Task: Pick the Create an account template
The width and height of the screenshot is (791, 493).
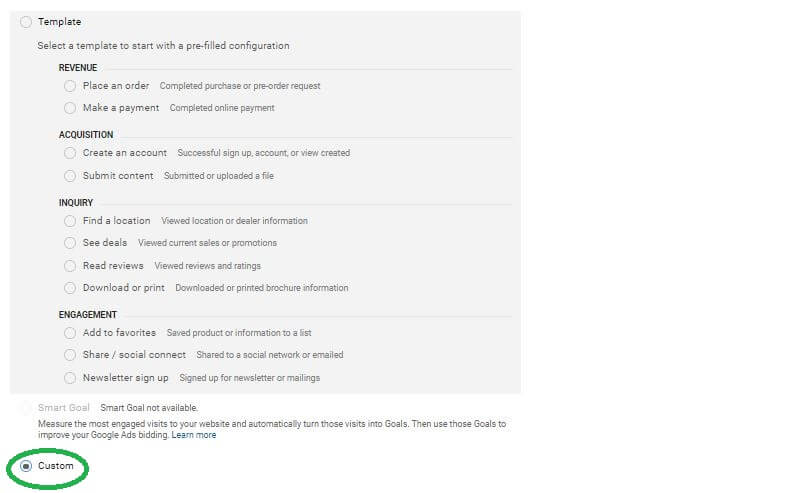Action: tap(70, 153)
